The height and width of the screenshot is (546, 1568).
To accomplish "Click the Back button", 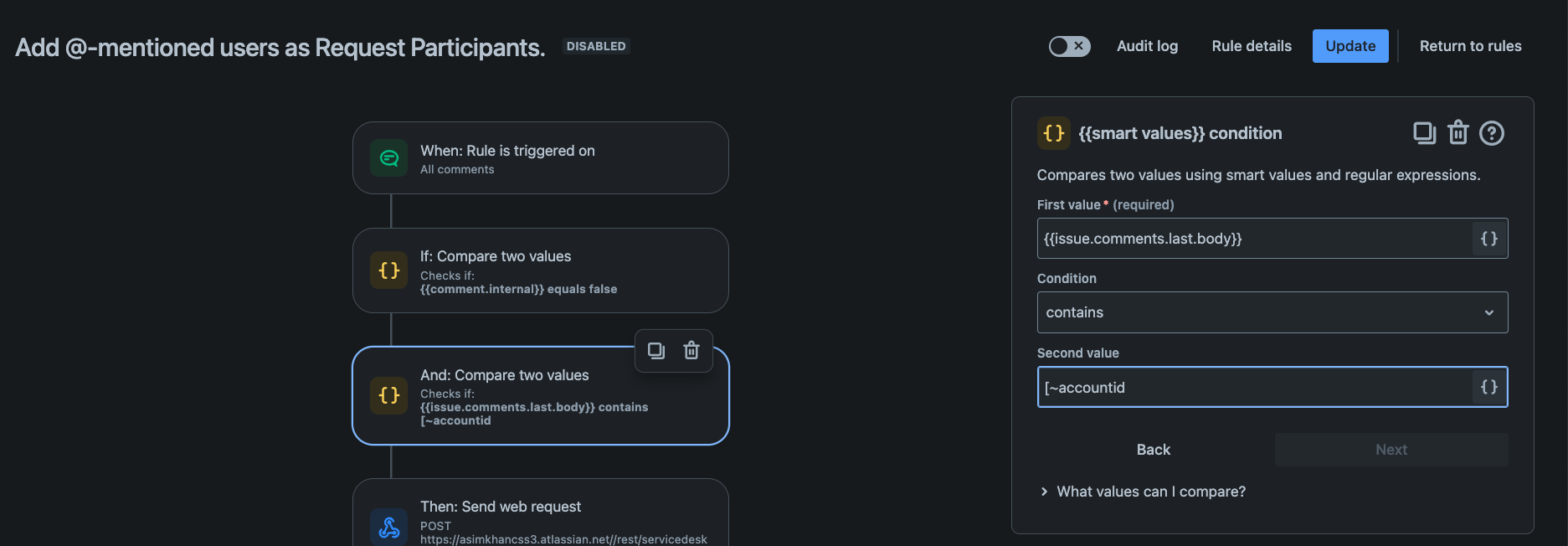I will tap(1153, 450).
